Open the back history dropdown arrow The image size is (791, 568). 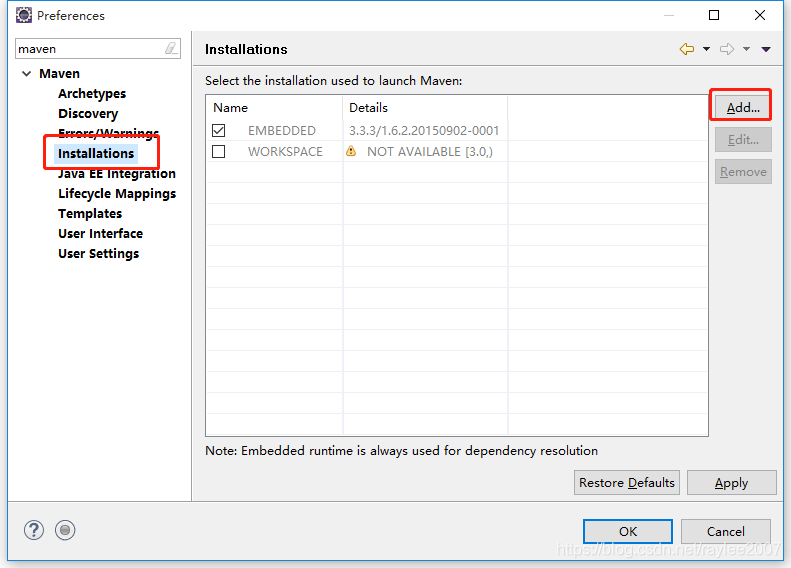coord(706,49)
